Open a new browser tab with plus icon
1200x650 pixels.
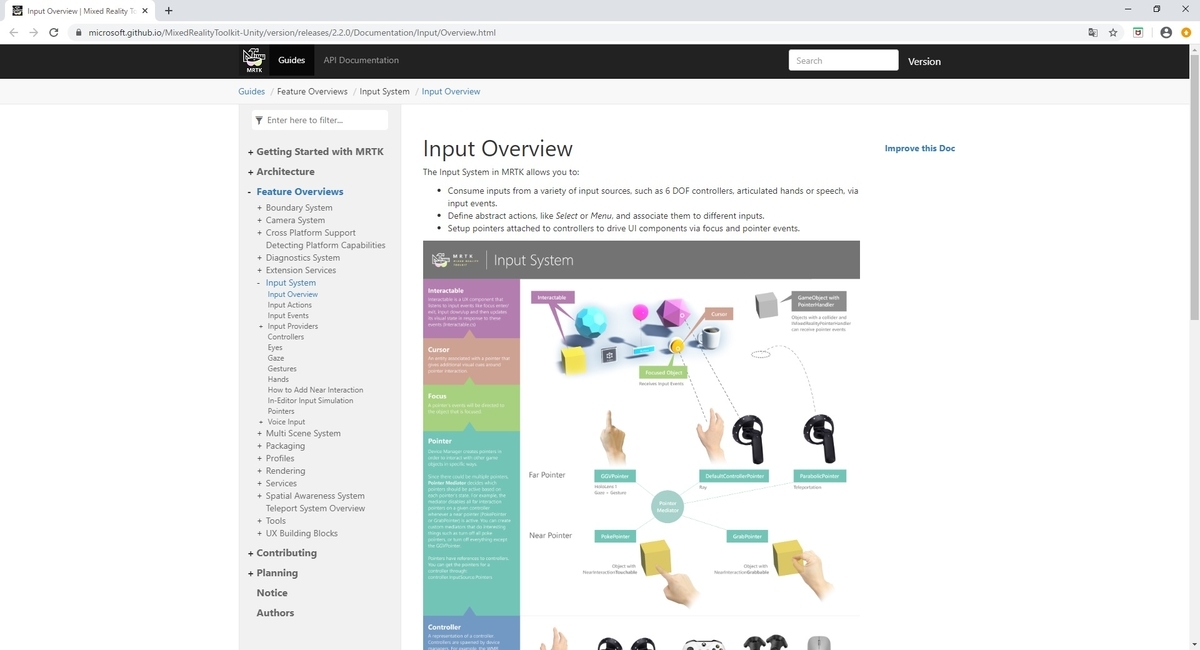pos(168,10)
